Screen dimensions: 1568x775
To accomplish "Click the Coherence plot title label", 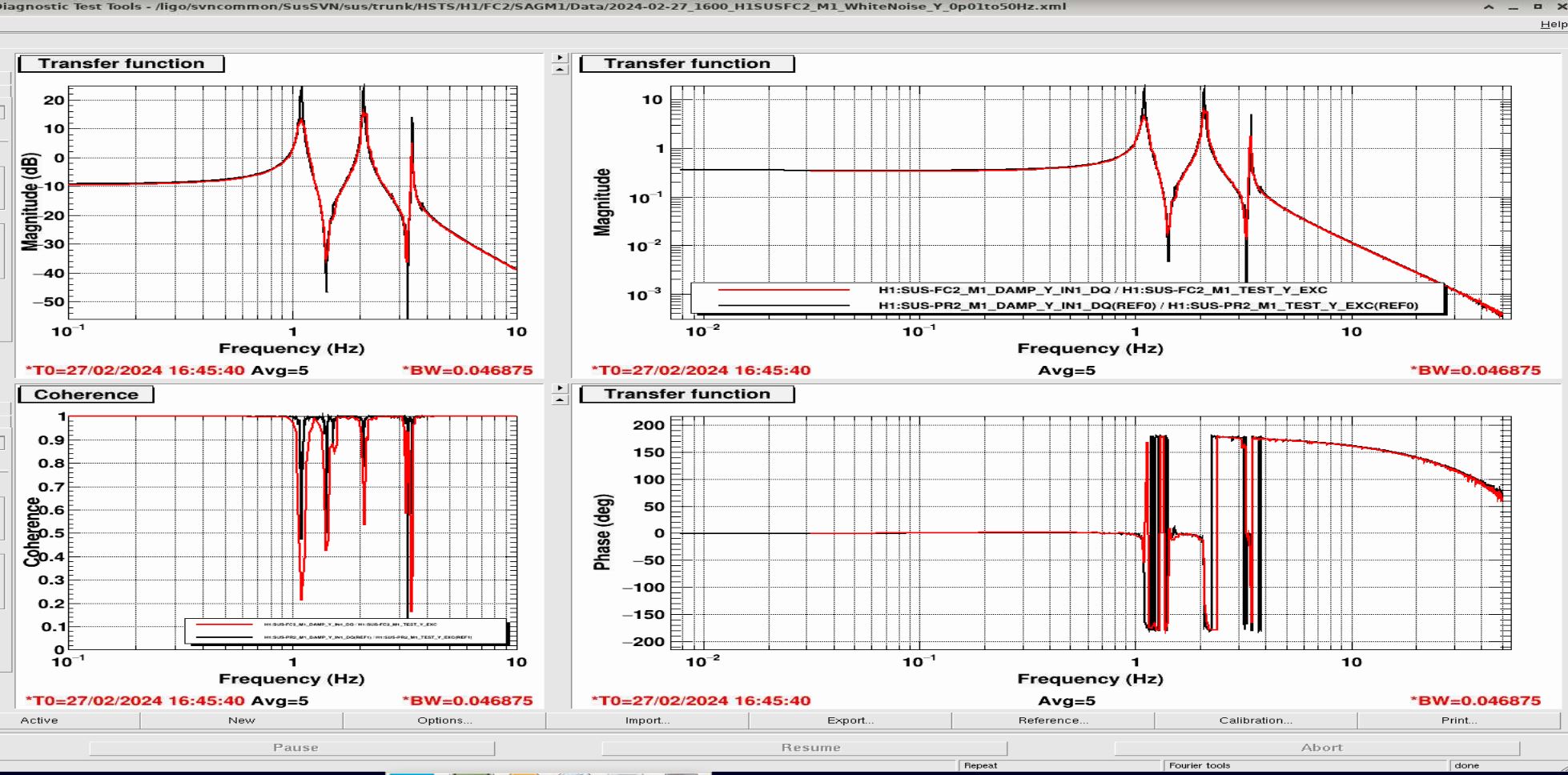I will point(86,395).
